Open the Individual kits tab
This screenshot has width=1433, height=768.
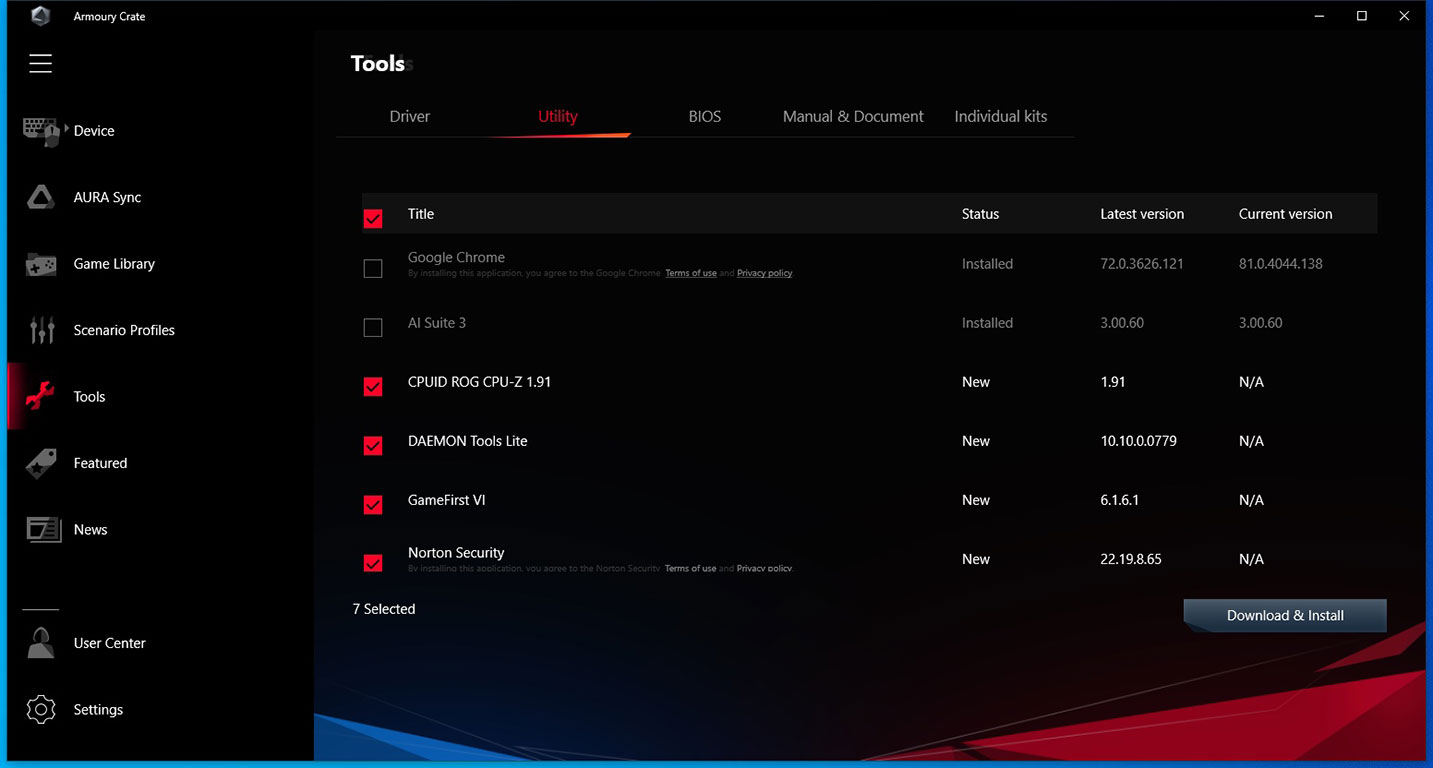tap(1001, 116)
